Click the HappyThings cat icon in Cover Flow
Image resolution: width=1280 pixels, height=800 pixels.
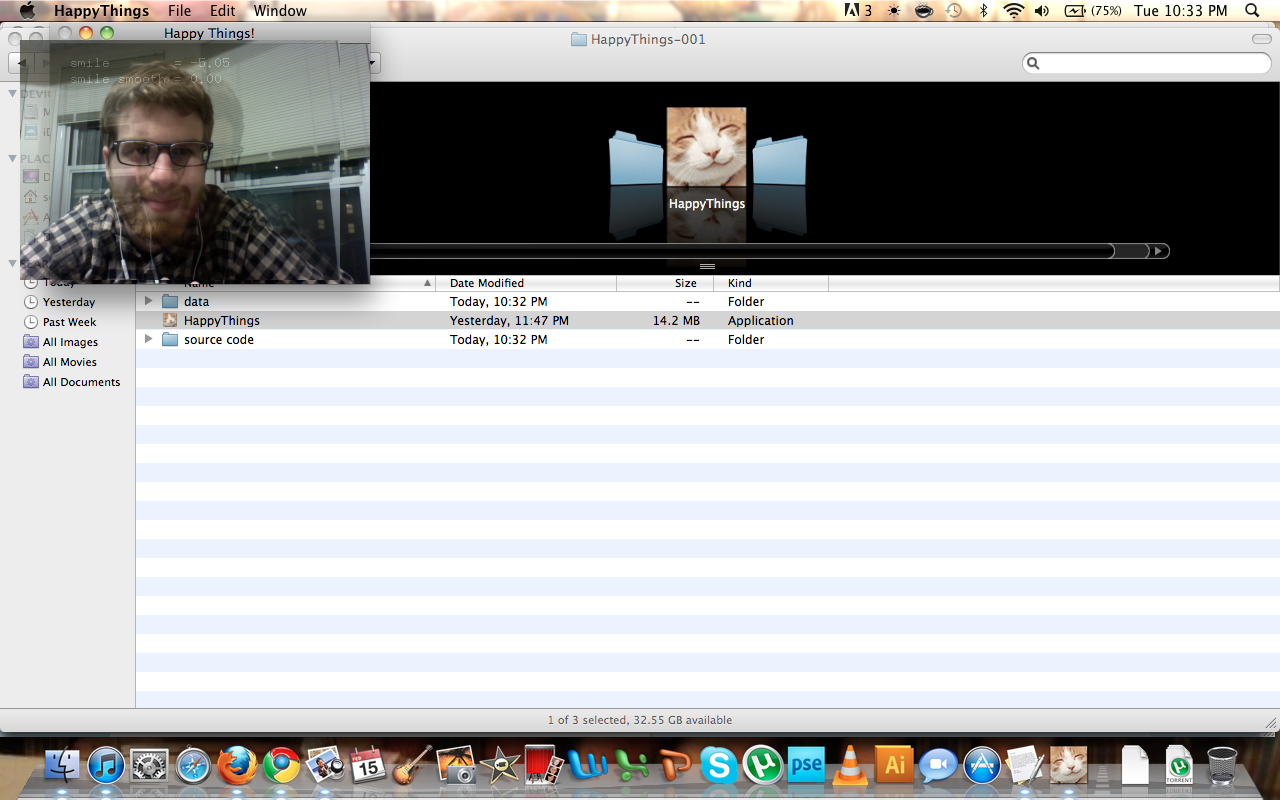click(x=706, y=148)
